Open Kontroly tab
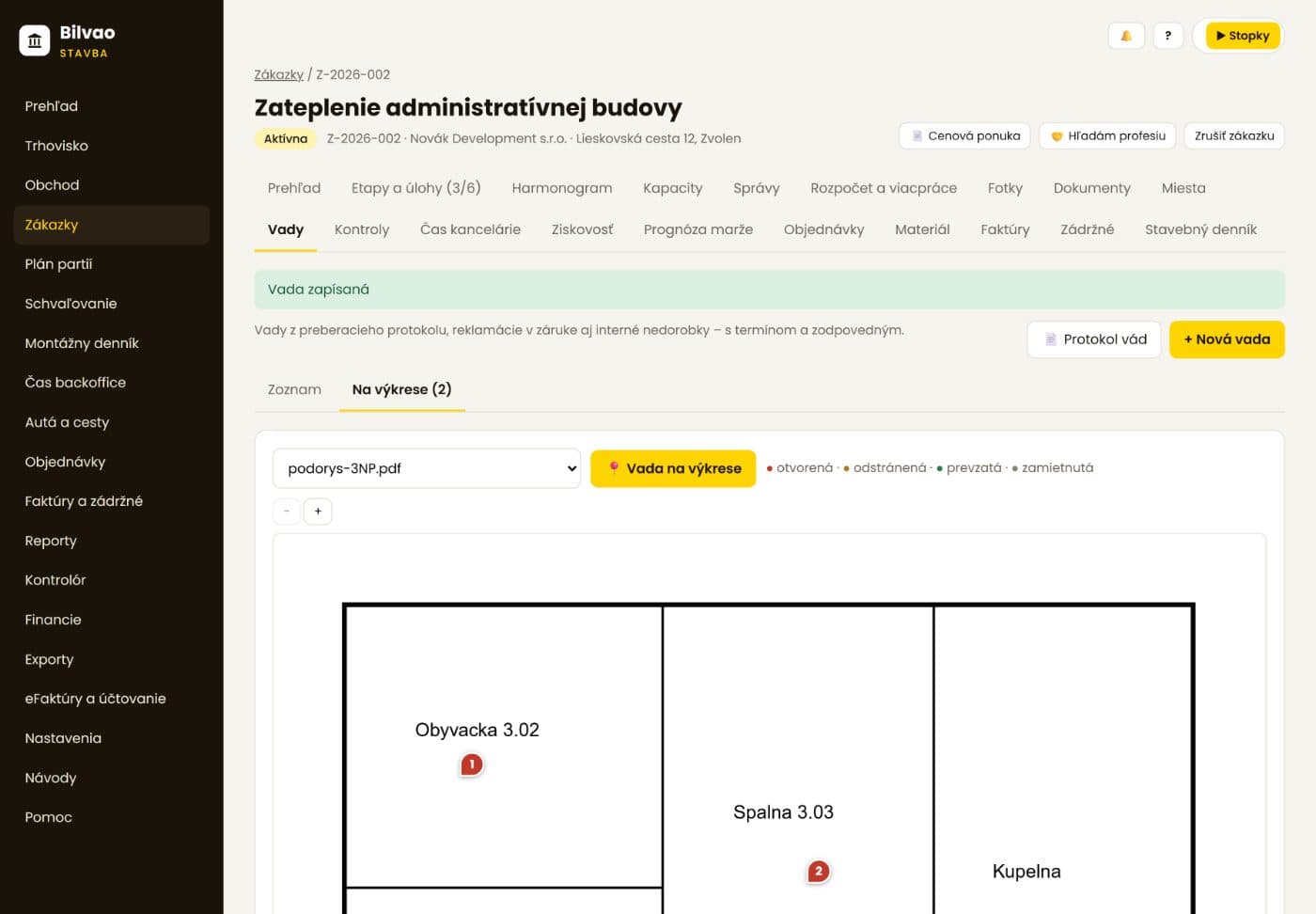 (x=362, y=229)
